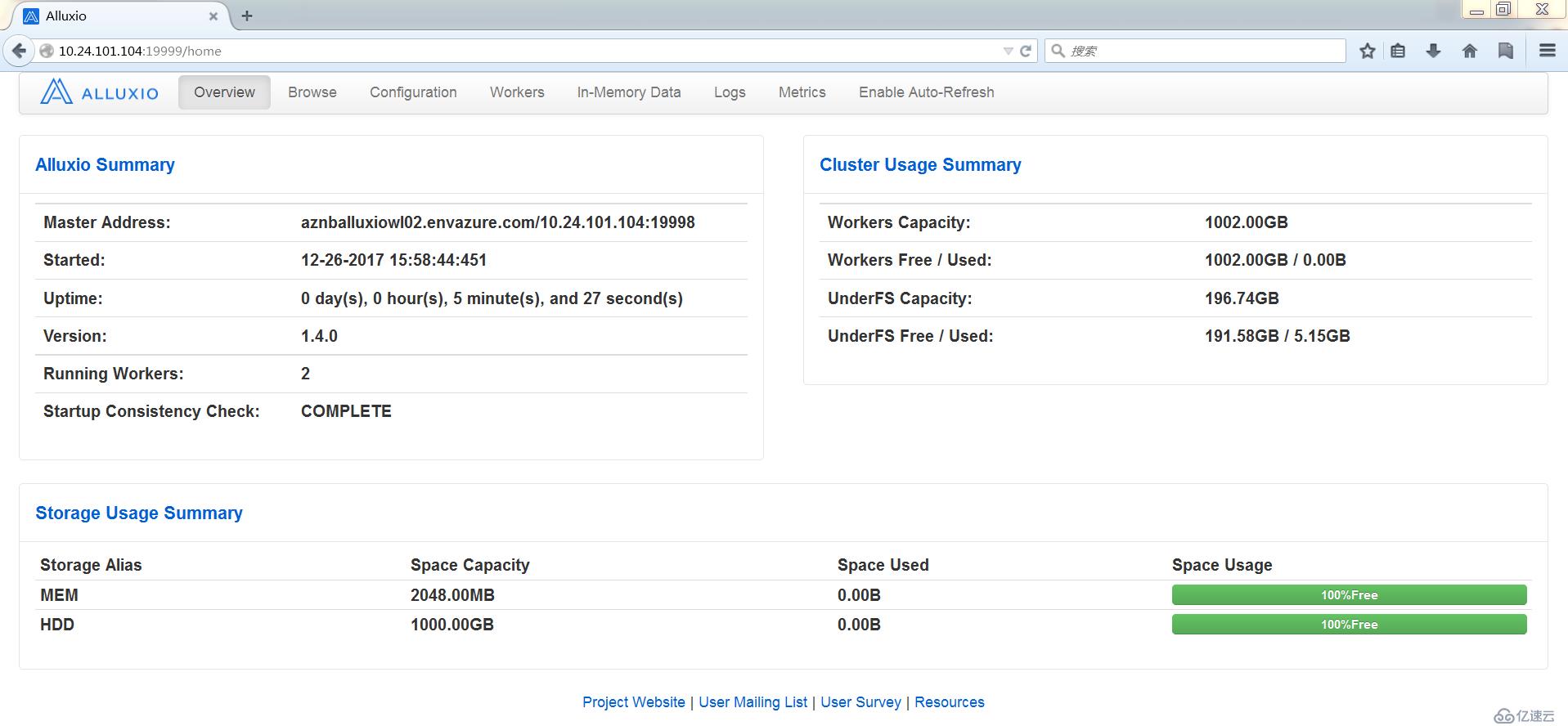
Task: Click the HDD storage alias cell
Action: [57, 625]
